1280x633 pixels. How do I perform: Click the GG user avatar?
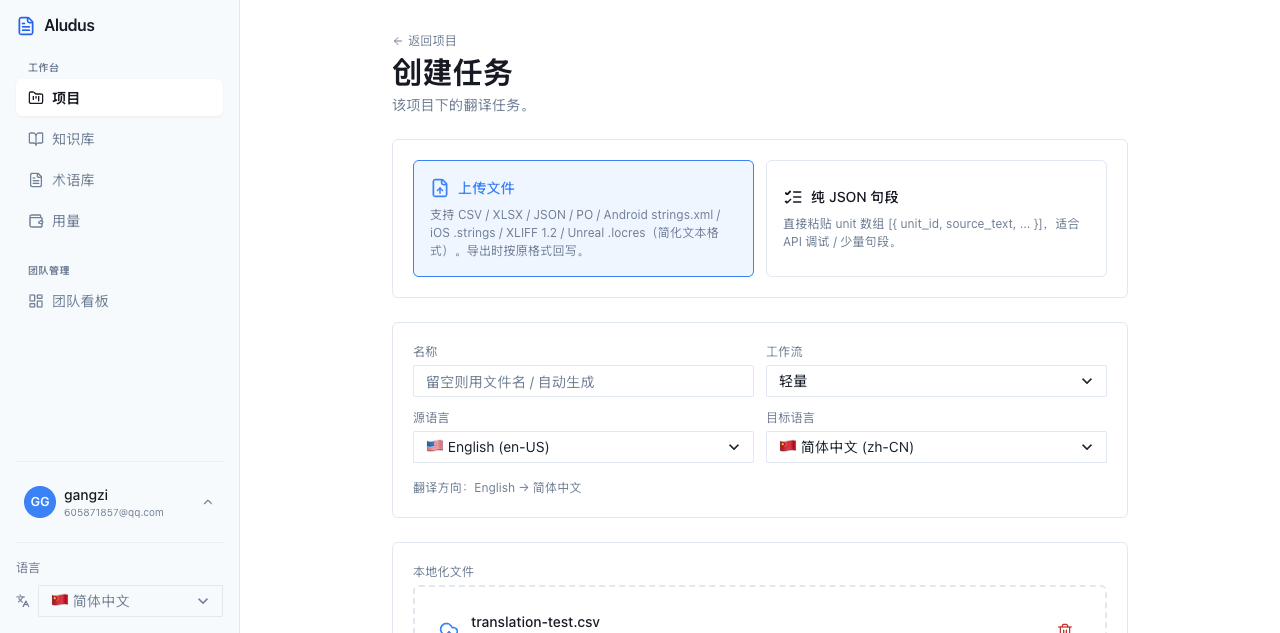click(x=40, y=502)
